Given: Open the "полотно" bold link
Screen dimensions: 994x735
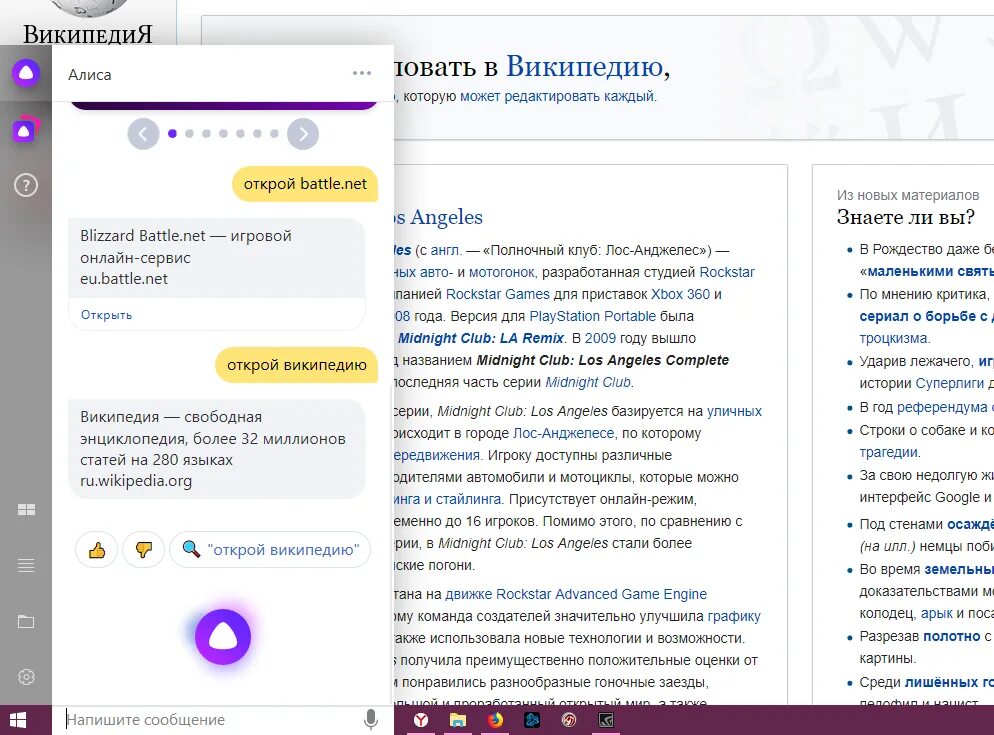Looking at the screenshot, I should 952,636.
